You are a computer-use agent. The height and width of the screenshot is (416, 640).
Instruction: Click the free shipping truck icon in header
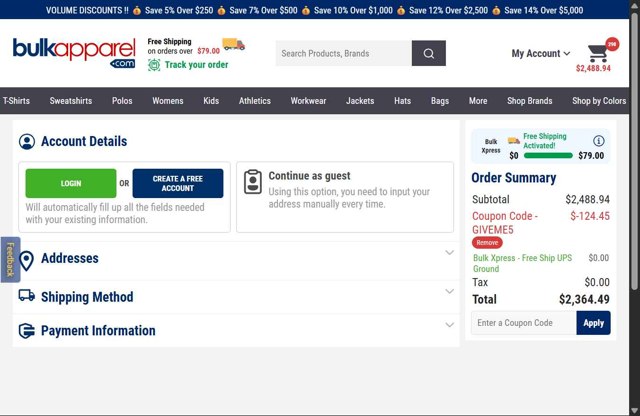click(233, 44)
